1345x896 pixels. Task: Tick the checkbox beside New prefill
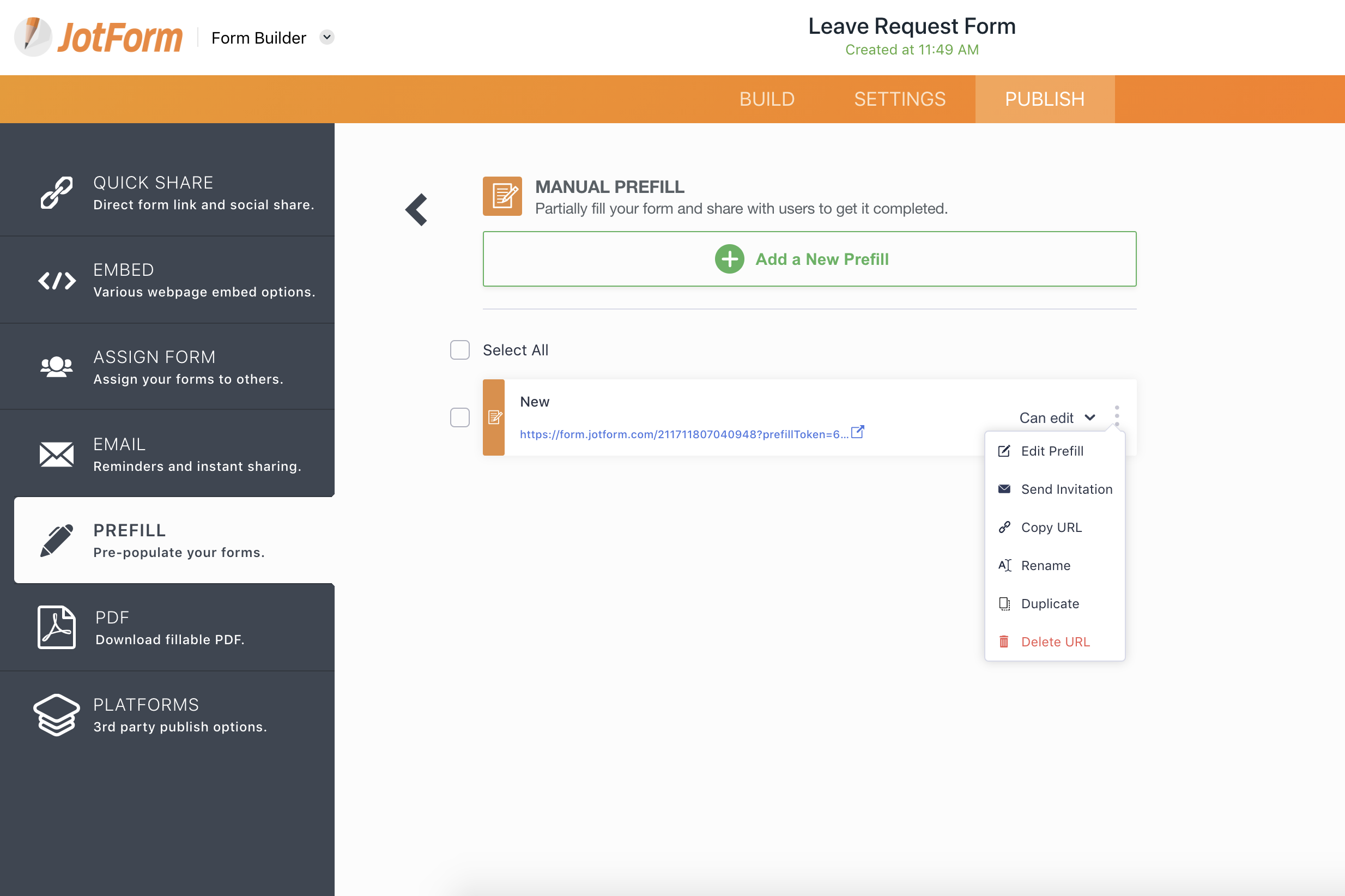point(459,417)
